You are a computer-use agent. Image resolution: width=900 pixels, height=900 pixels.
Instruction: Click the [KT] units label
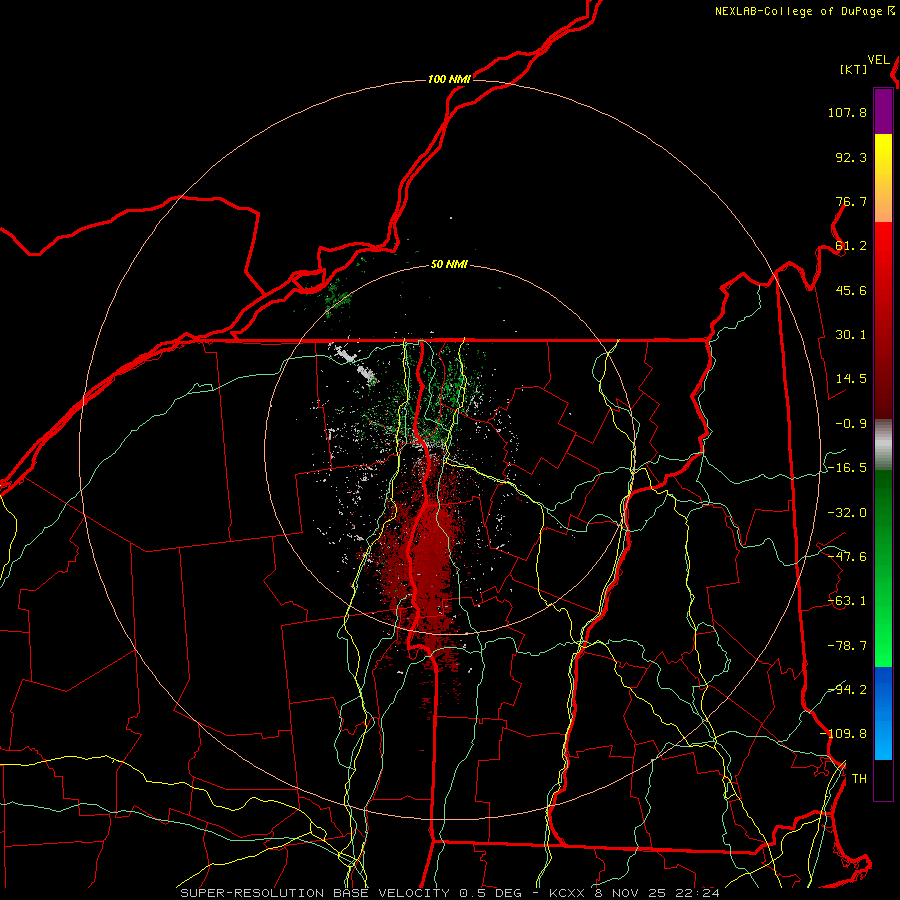[x=854, y=69]
